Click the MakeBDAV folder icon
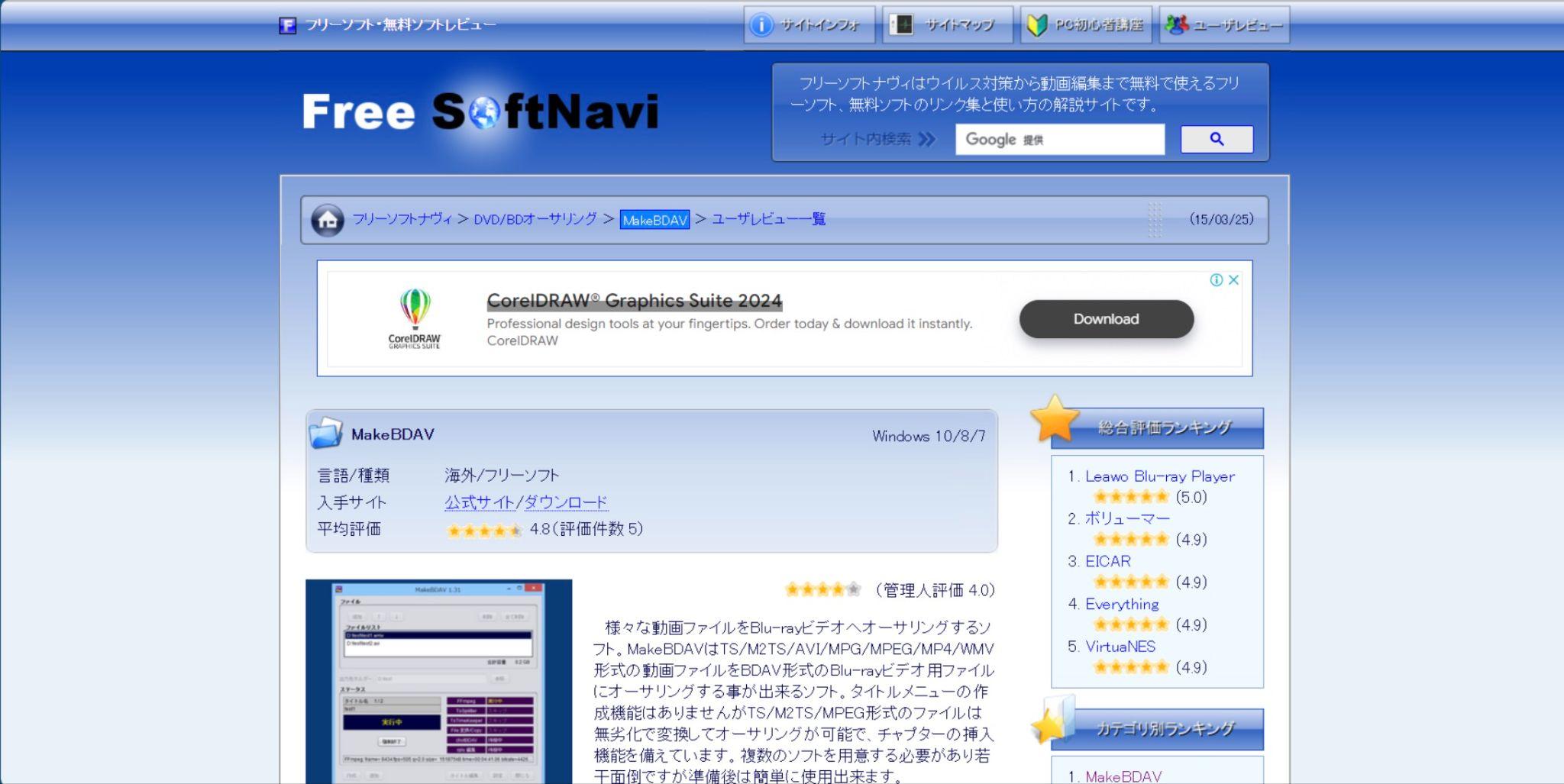The image size is (1564, 784). (x=326, y=434)
